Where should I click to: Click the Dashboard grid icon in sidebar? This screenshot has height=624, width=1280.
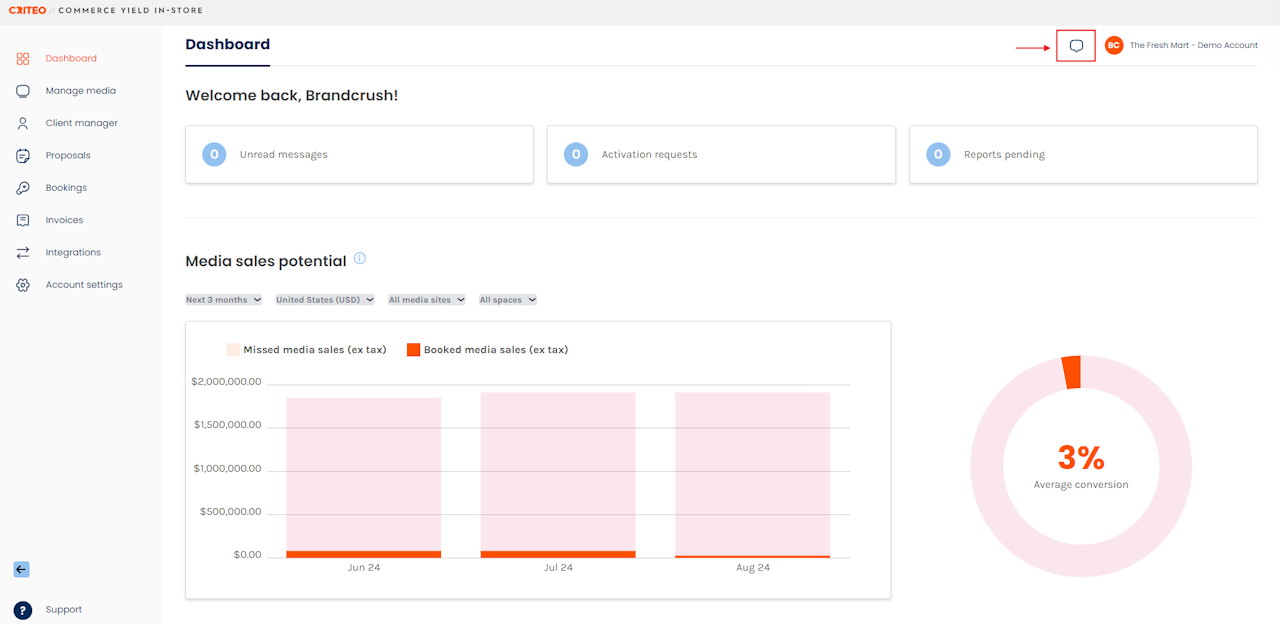(23, 59)
